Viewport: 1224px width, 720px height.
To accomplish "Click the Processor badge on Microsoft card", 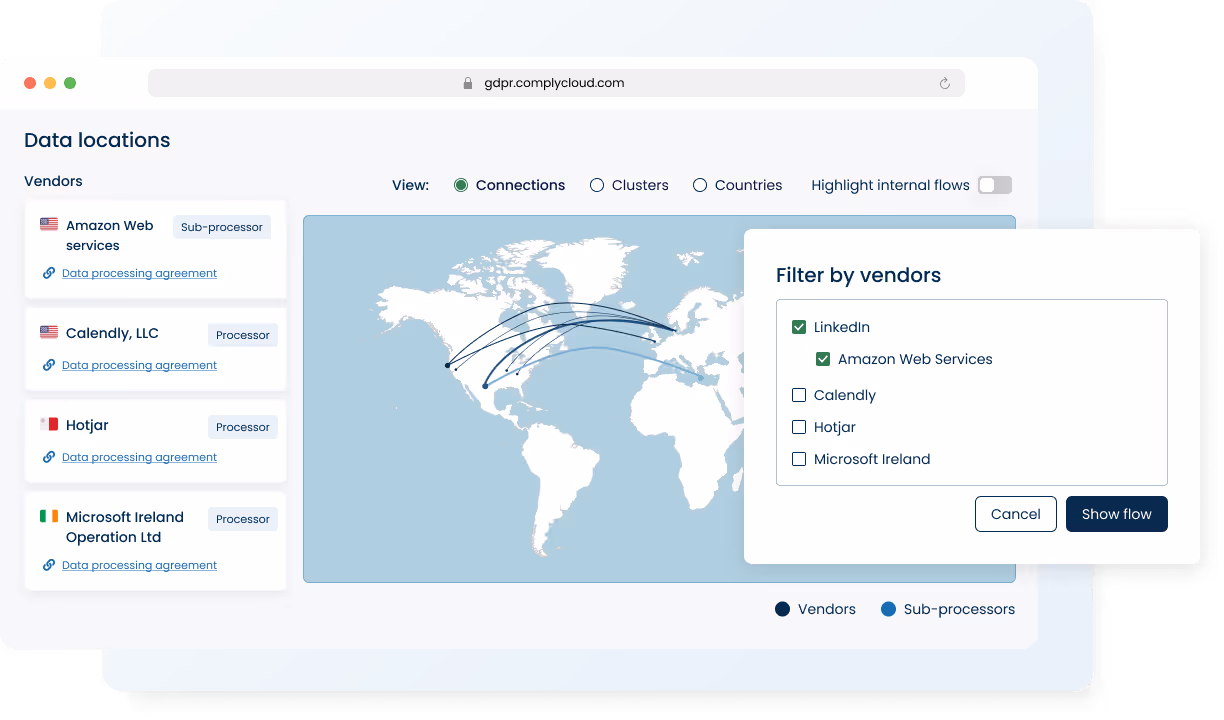I will click(243, 519).
